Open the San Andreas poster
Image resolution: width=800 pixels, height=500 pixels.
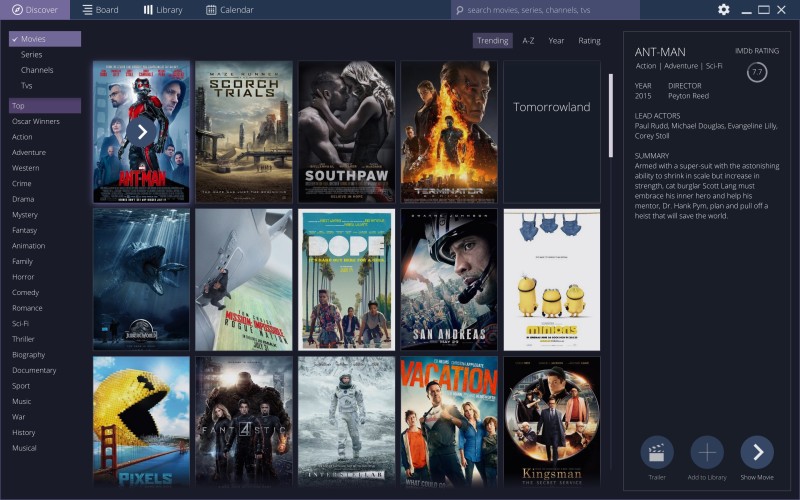pyautogui.click(x=449, y=280)
